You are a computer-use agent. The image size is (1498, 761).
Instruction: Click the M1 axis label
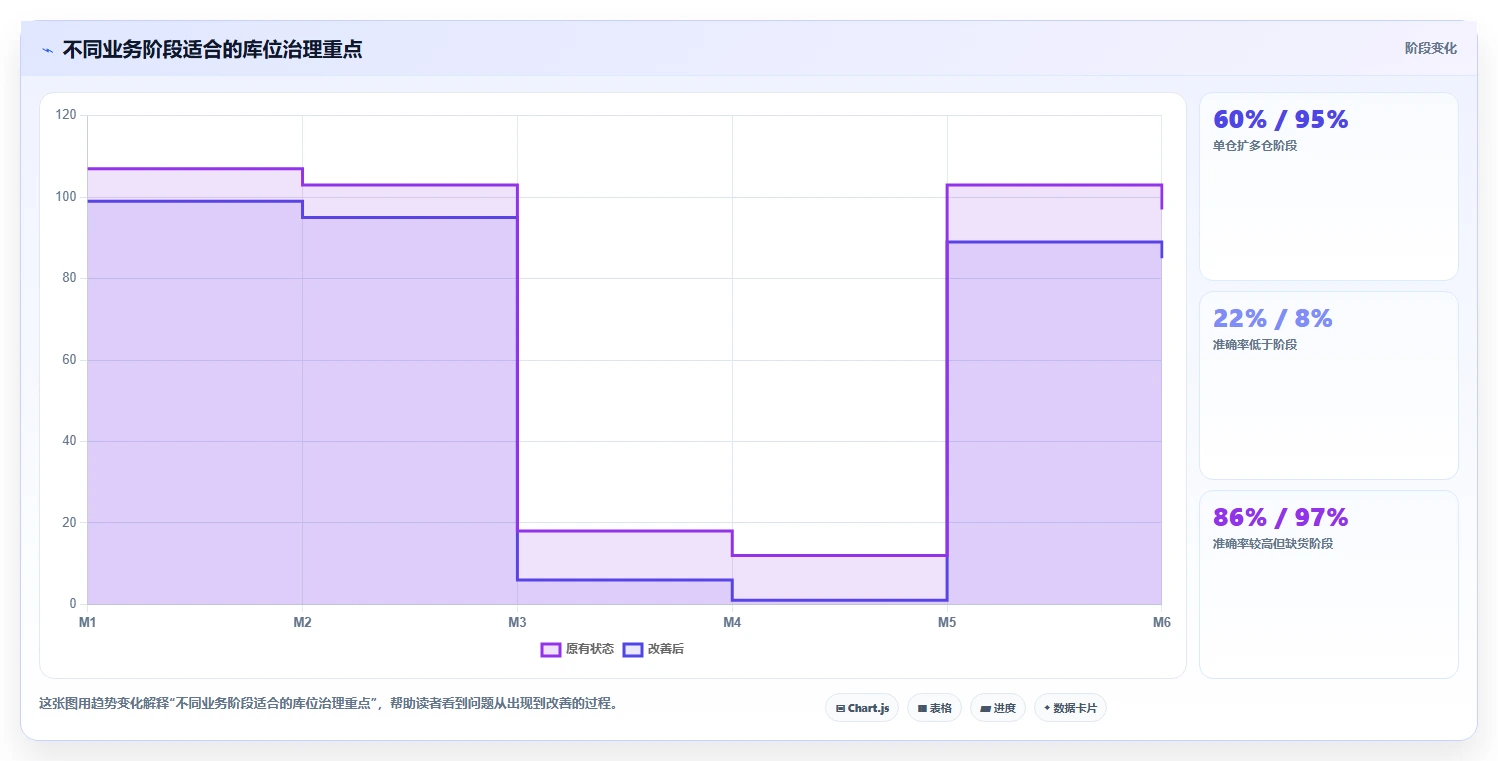click(88, 623)
